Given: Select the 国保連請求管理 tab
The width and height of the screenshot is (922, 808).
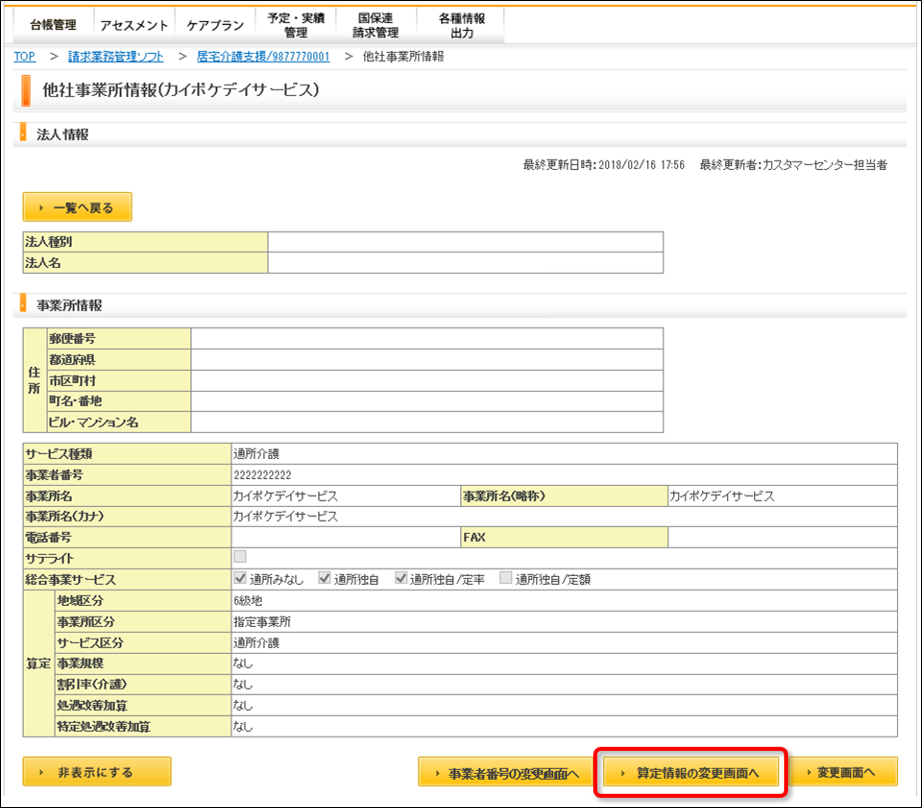Looking at the screenshot, I should tap(376, 25).
